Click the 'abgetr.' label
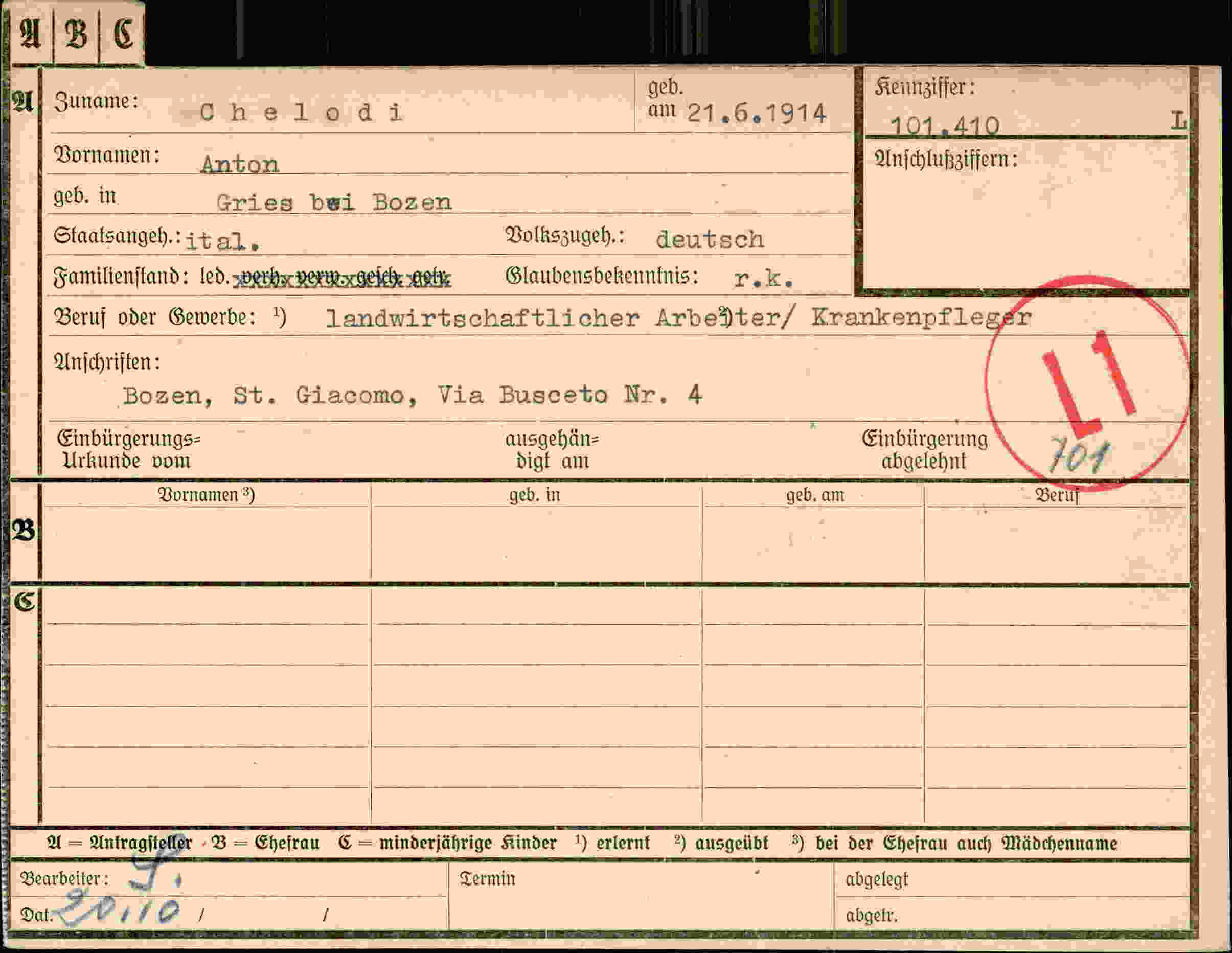This screenshot has width=1232, height=953. [x=871, y=915]
